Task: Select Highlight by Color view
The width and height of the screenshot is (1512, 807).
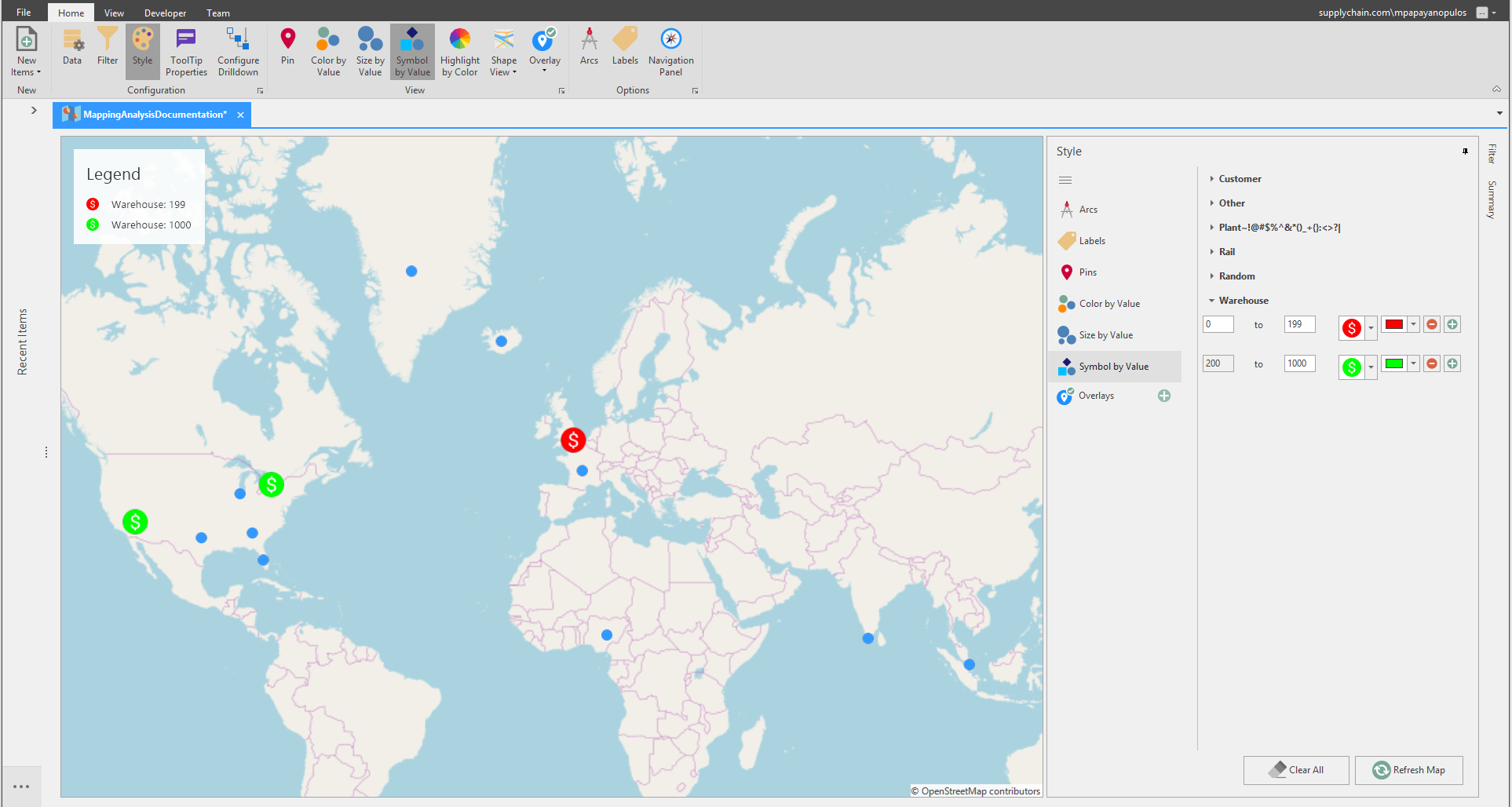Action: (459, 52)
